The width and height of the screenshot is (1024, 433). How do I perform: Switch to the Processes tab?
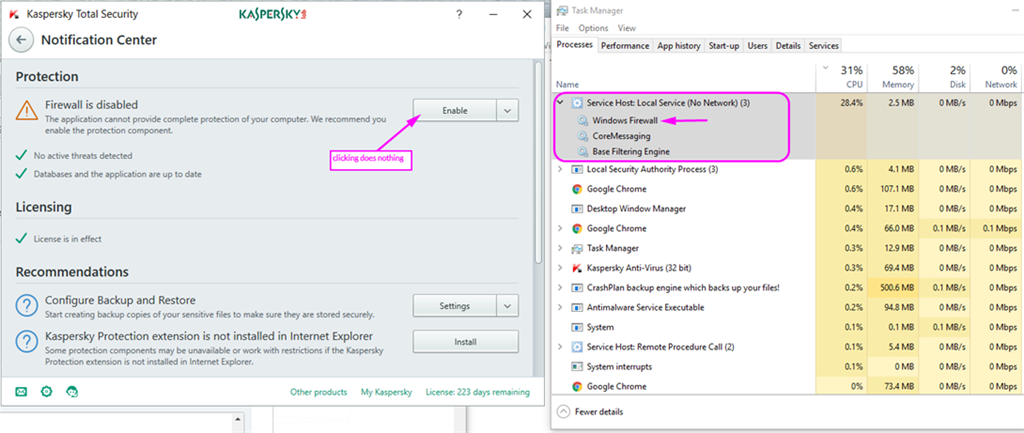click(575, 45)
